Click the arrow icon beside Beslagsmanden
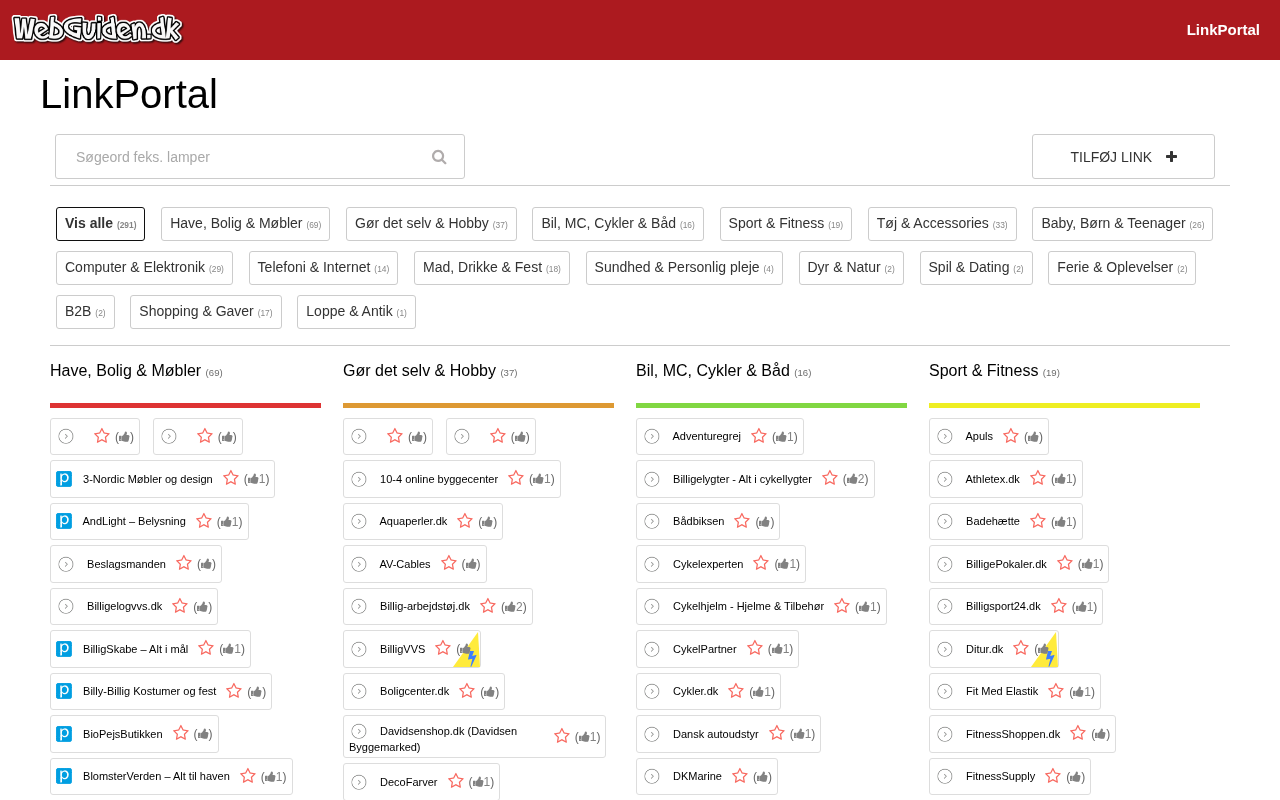 66,564
